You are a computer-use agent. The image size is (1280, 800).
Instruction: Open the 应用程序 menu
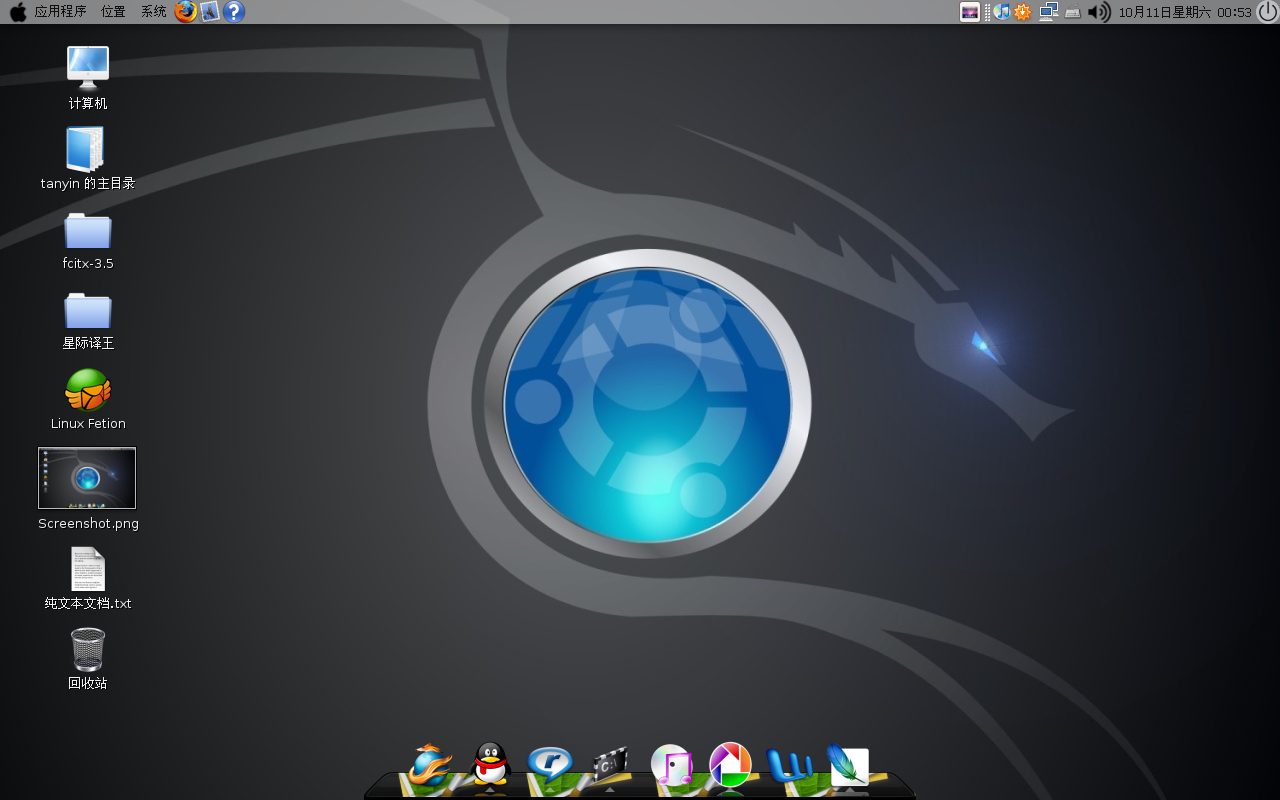60,12
